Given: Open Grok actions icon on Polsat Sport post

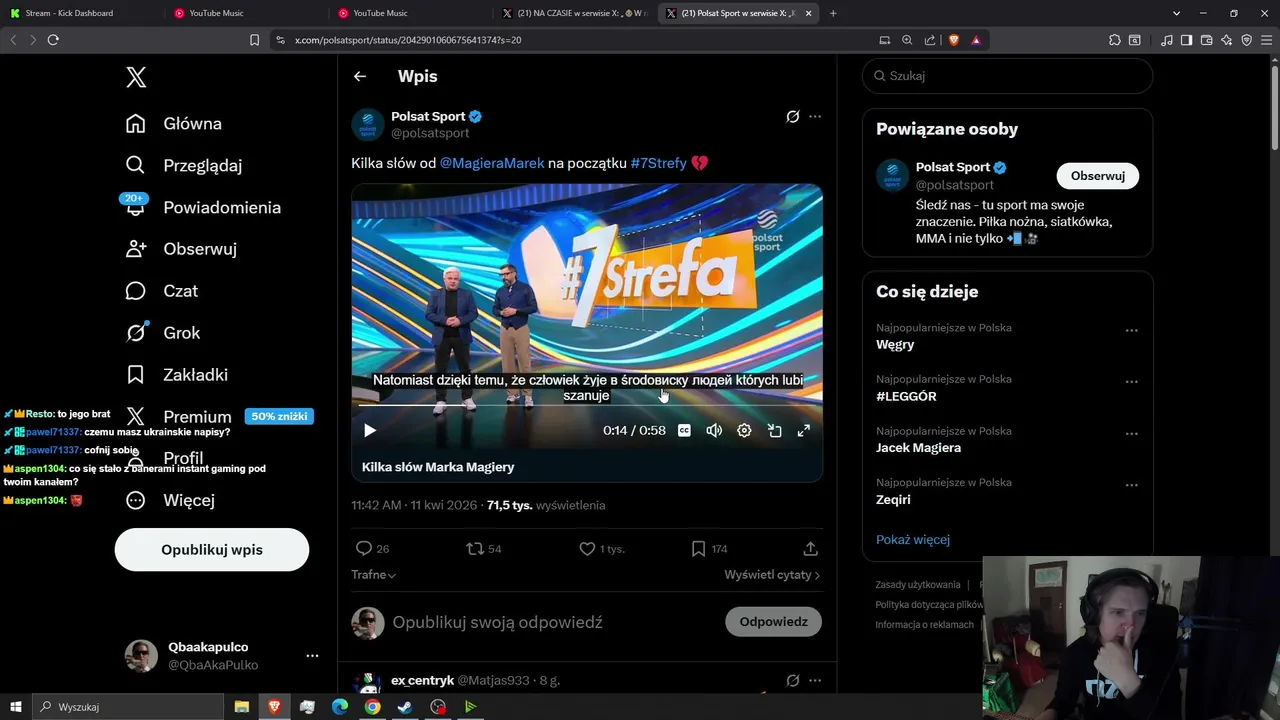Looking at the screenshot, I should [x=793, y=116].
